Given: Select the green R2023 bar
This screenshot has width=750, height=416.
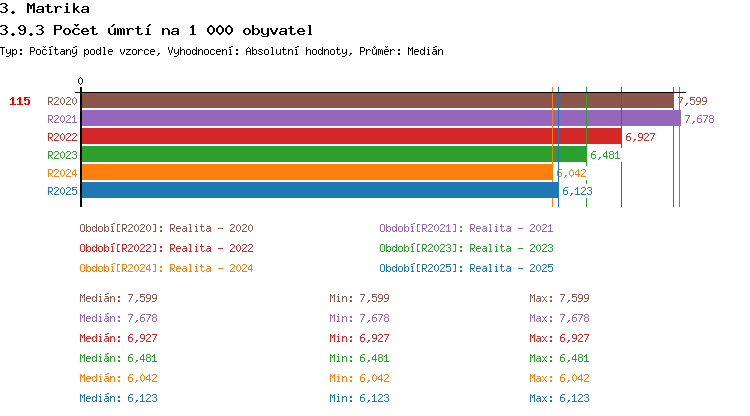Looking at the screenshot, I should 333,155.
